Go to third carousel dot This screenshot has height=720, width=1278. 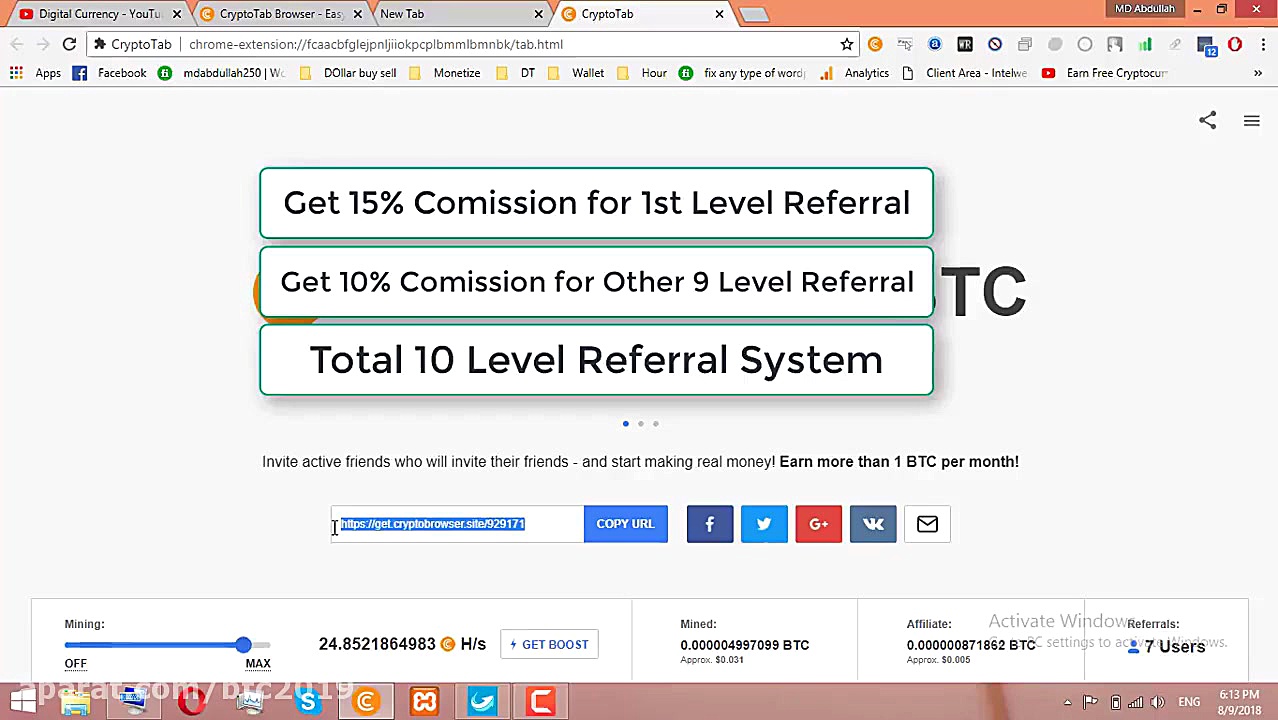pos(656,424)
